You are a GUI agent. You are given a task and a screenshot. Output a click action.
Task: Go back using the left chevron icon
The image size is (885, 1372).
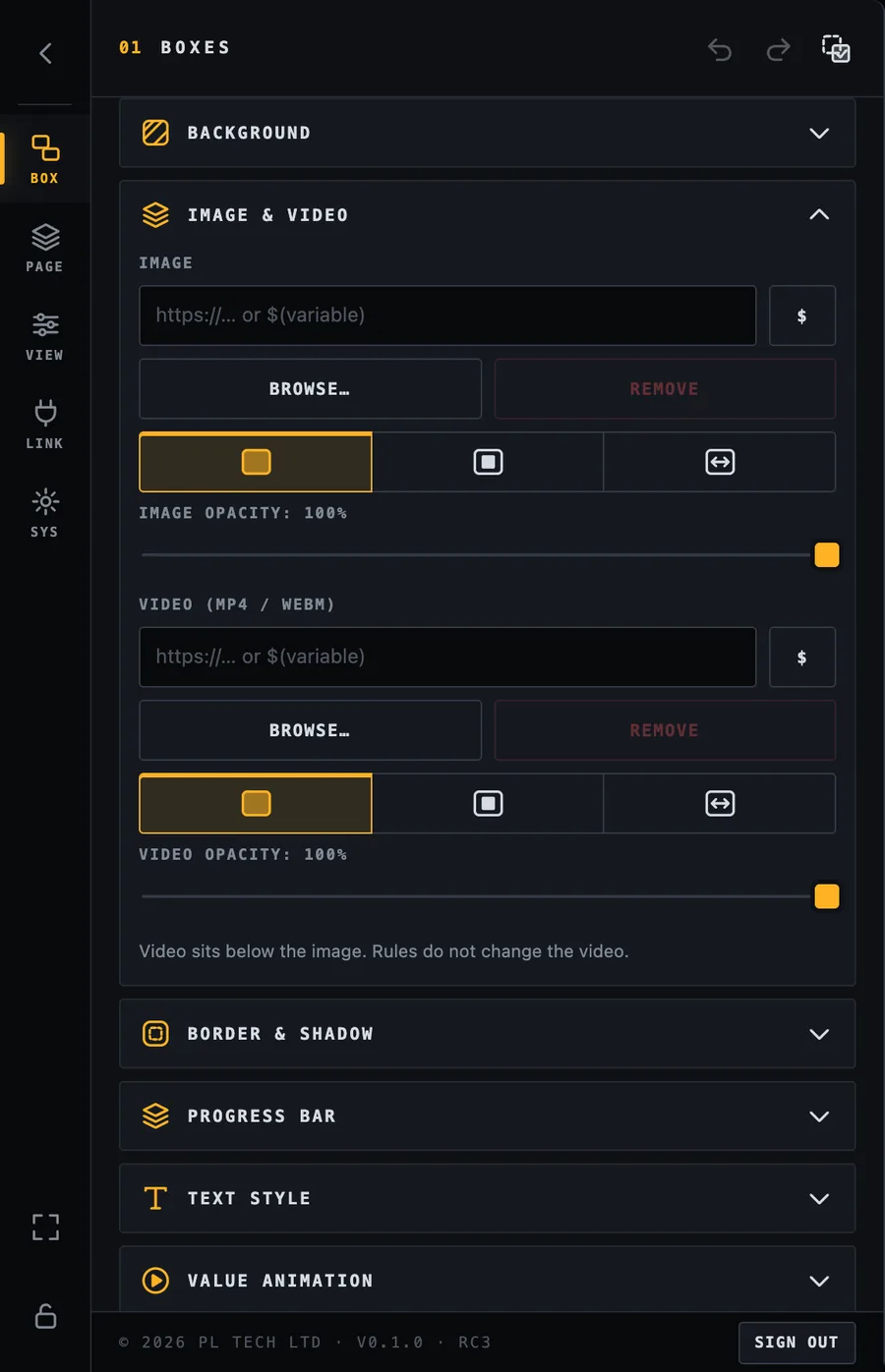click(x=45, y=53)
